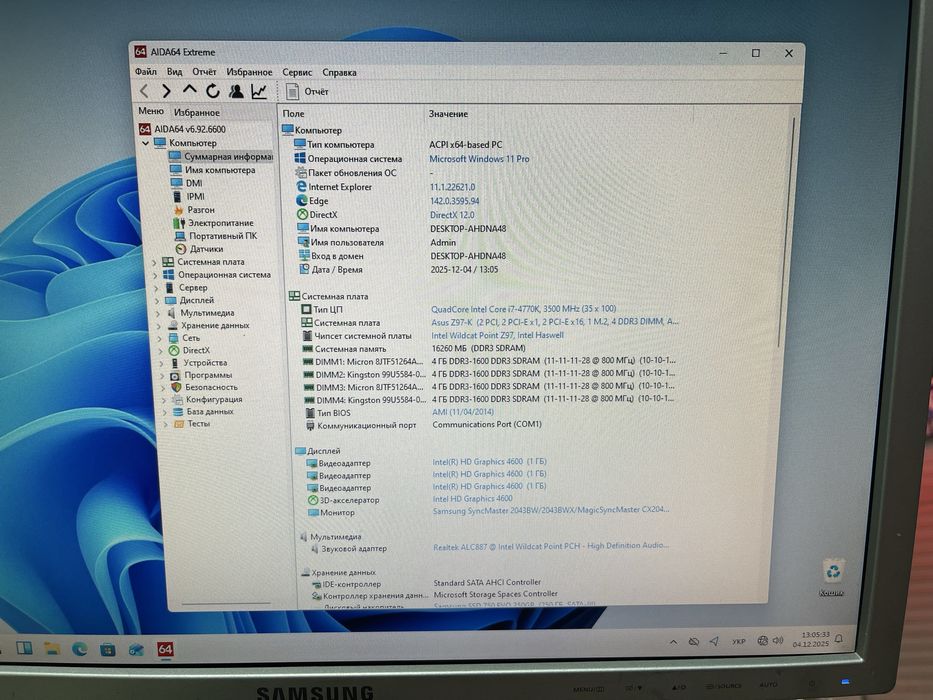The height and width of the screenshot is (700, 933).
Task: Open the user manager toolbar icon
Action: tap(236, 91)
